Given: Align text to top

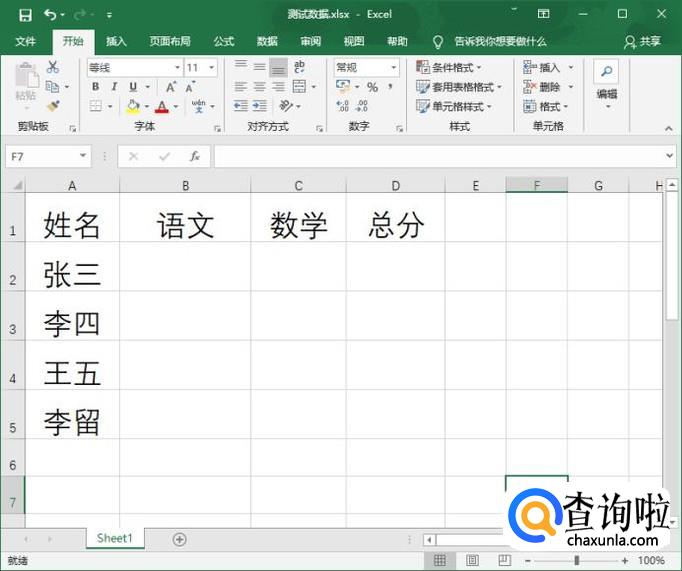Looking at the screenshot, I should (x=241, y=66).
